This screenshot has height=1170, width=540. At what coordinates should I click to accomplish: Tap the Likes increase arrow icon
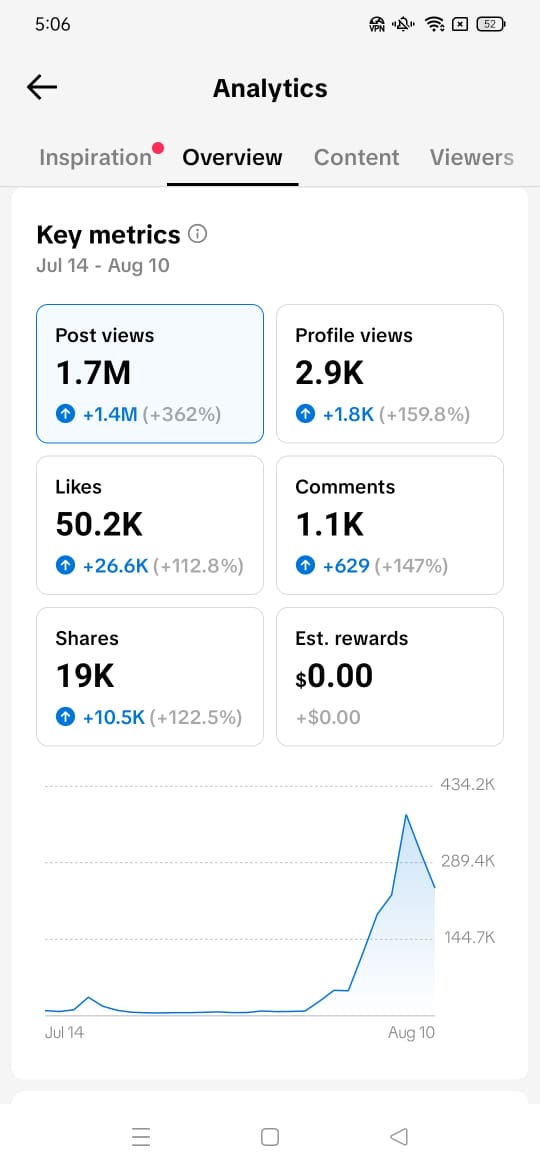[66, 566]
